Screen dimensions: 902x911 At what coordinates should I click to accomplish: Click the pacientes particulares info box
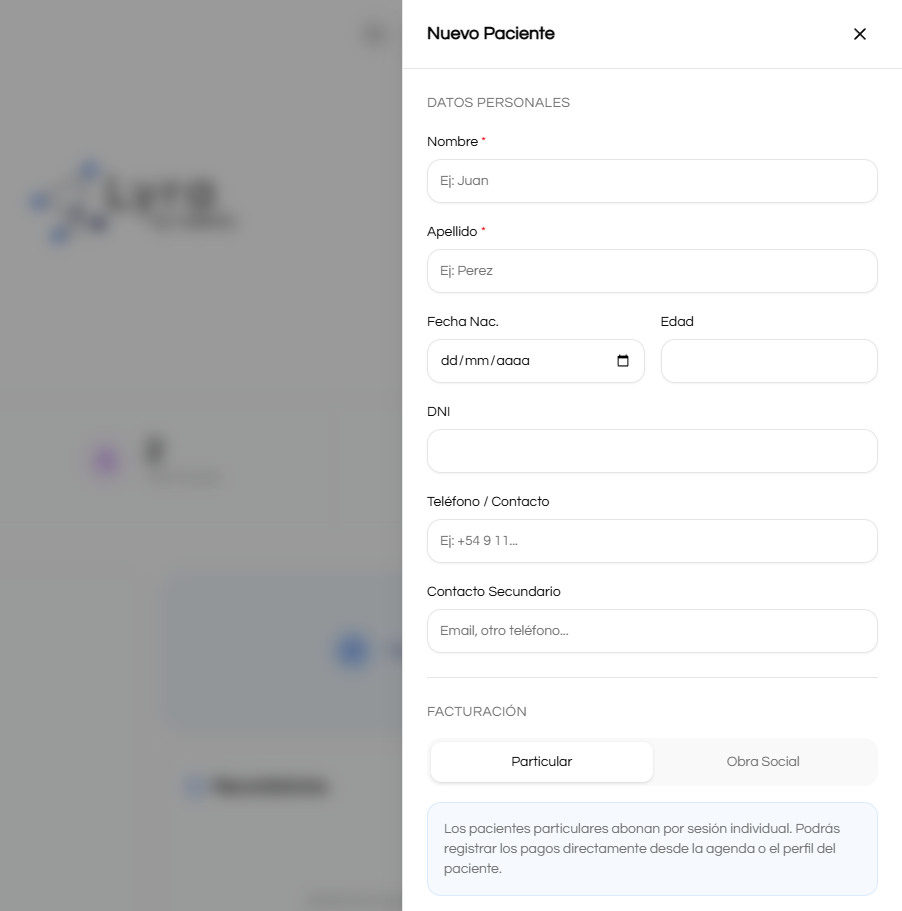click(x=652, y=848)
